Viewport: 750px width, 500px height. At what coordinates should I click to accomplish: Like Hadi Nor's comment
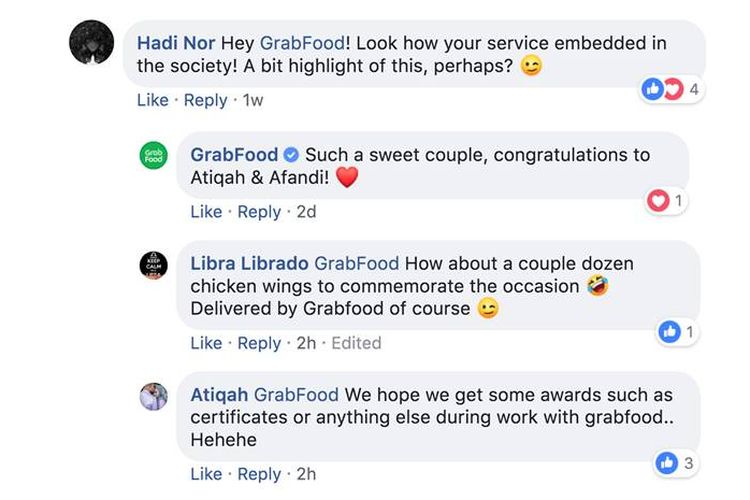pos(152,100)
